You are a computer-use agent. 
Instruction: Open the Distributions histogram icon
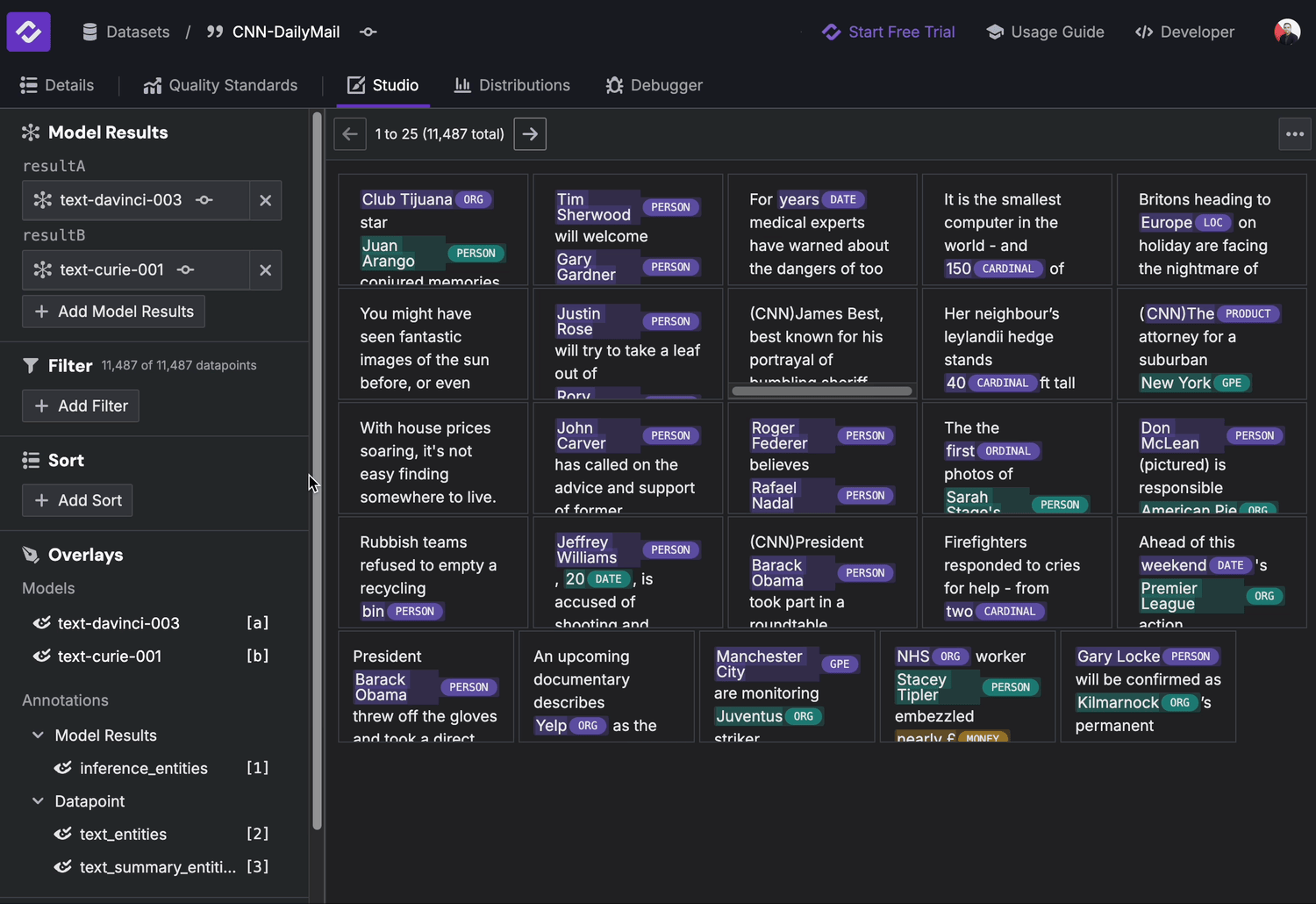pos(461,84)
